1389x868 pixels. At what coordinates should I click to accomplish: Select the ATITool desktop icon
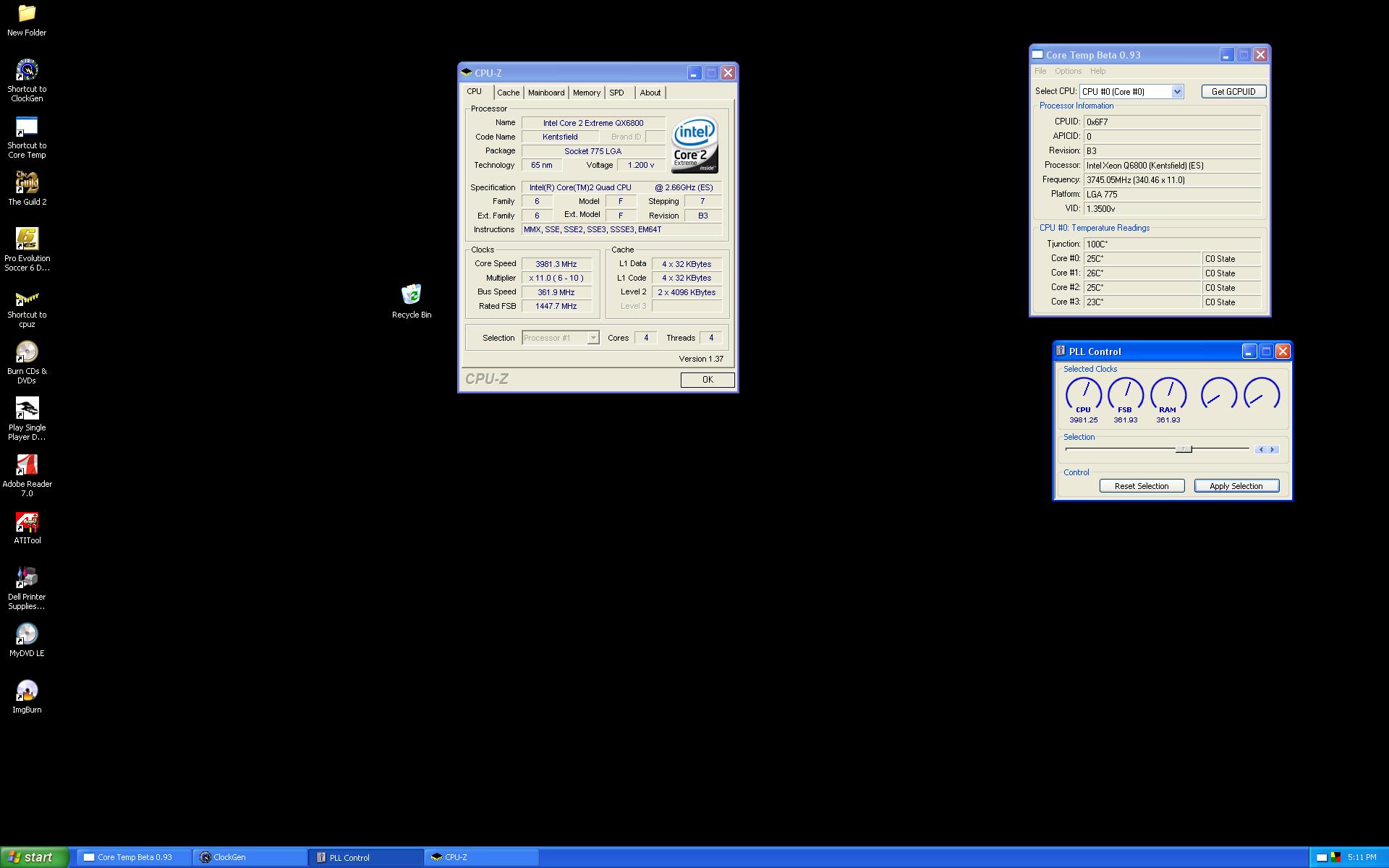[x=27, y=528]
